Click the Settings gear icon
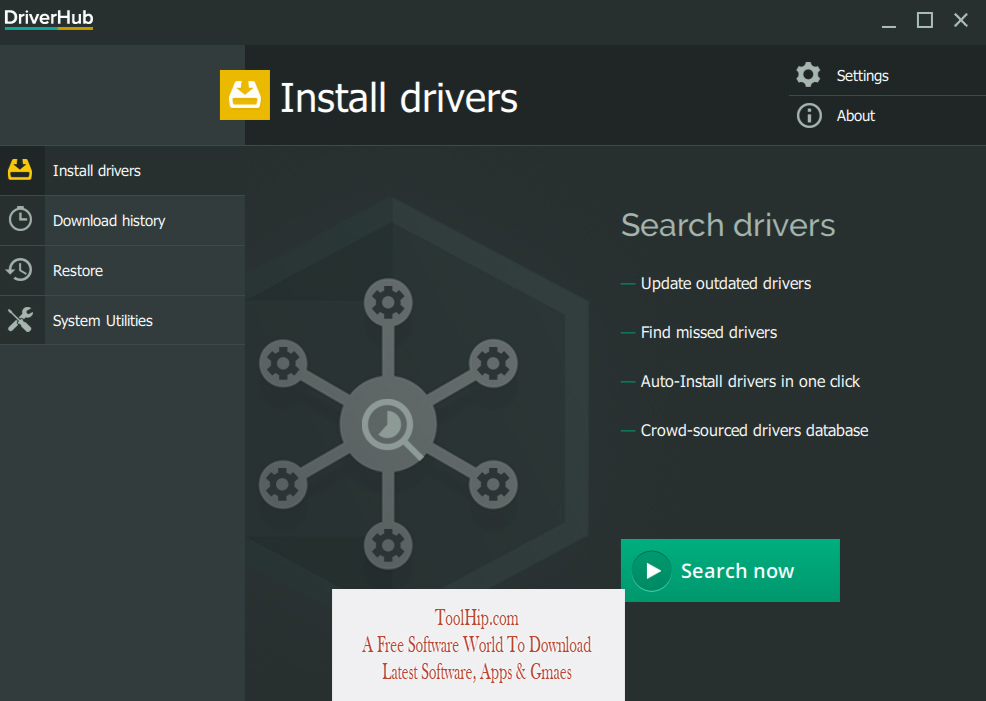Viewport: 986px width, 701px height. click(808, 75)
